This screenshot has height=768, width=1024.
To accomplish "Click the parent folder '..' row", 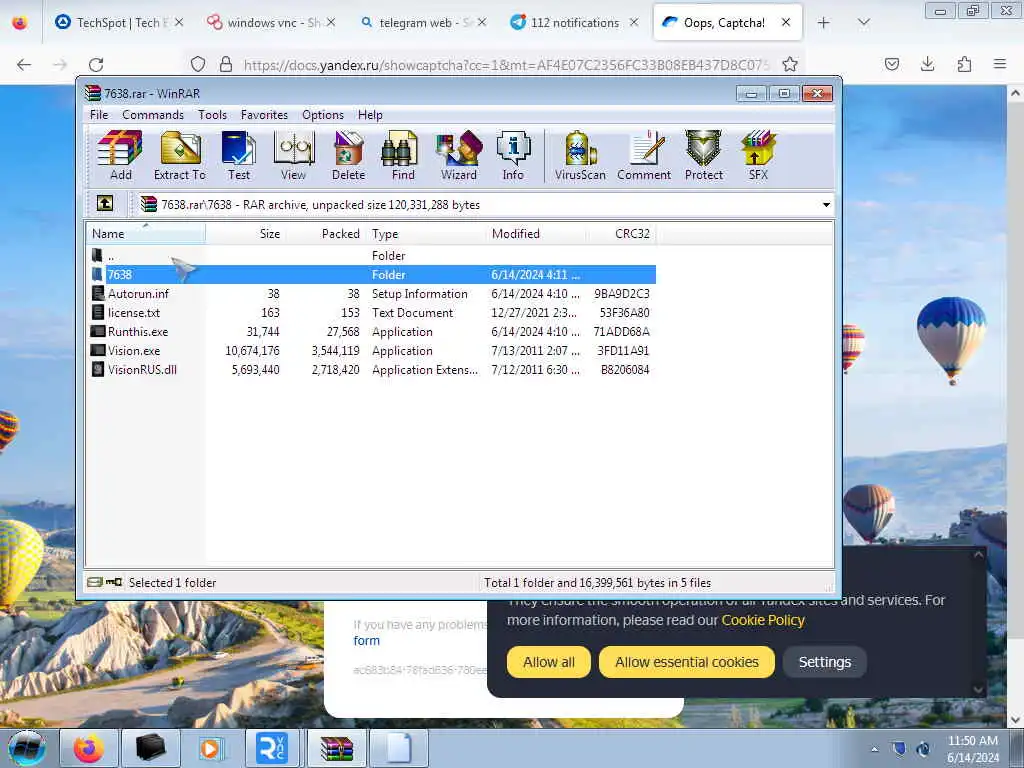I will click(x=371, y=255).
